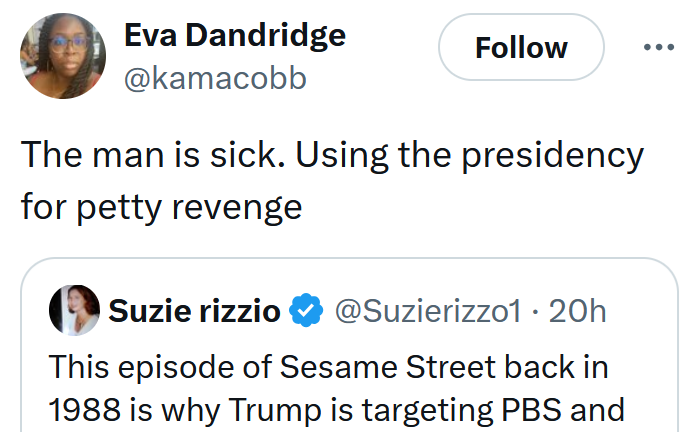Open the Eva Dandridge display name link
Image resolution: width=695 pixels, height=432 pixels.
(x=234, y=36)
